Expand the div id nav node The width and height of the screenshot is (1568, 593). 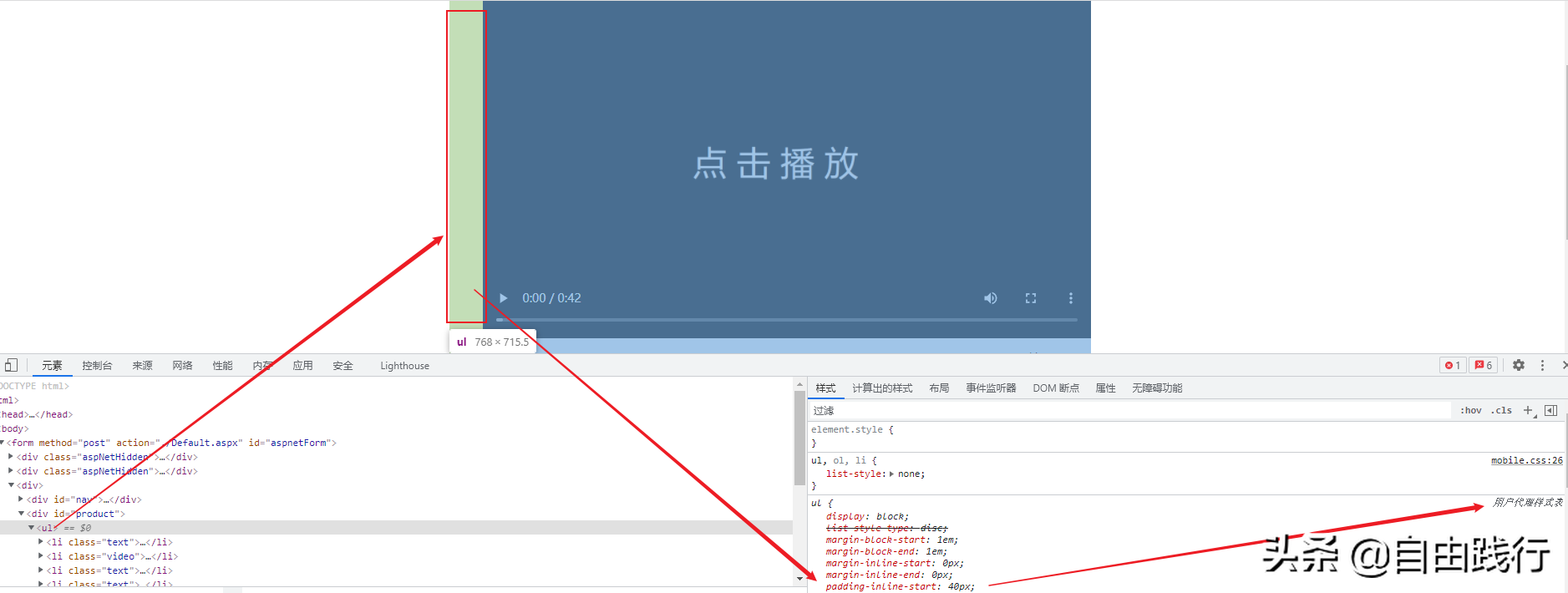pyautogui.click(x=21, y=499)
